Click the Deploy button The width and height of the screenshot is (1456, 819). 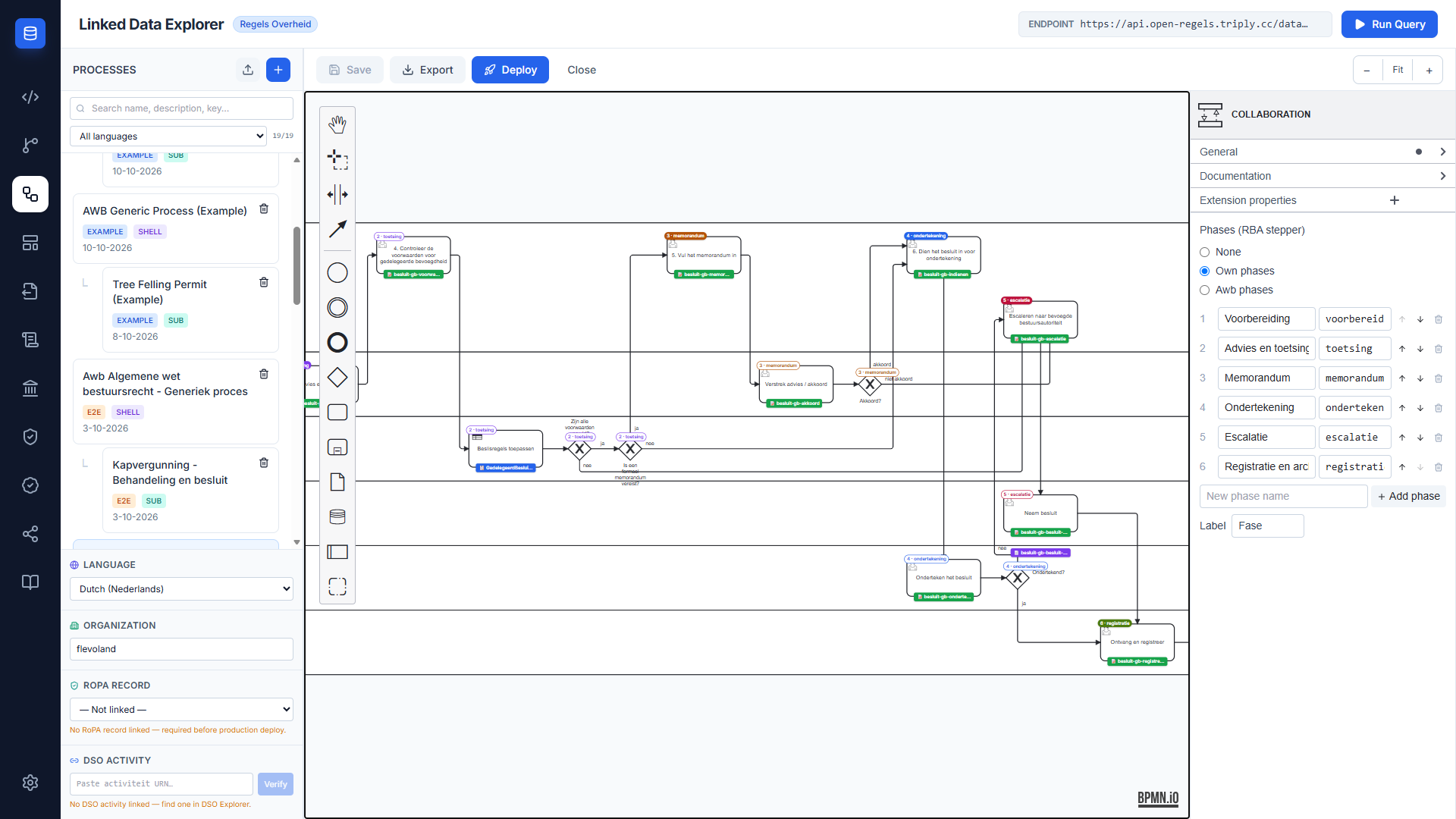[510, 70]
